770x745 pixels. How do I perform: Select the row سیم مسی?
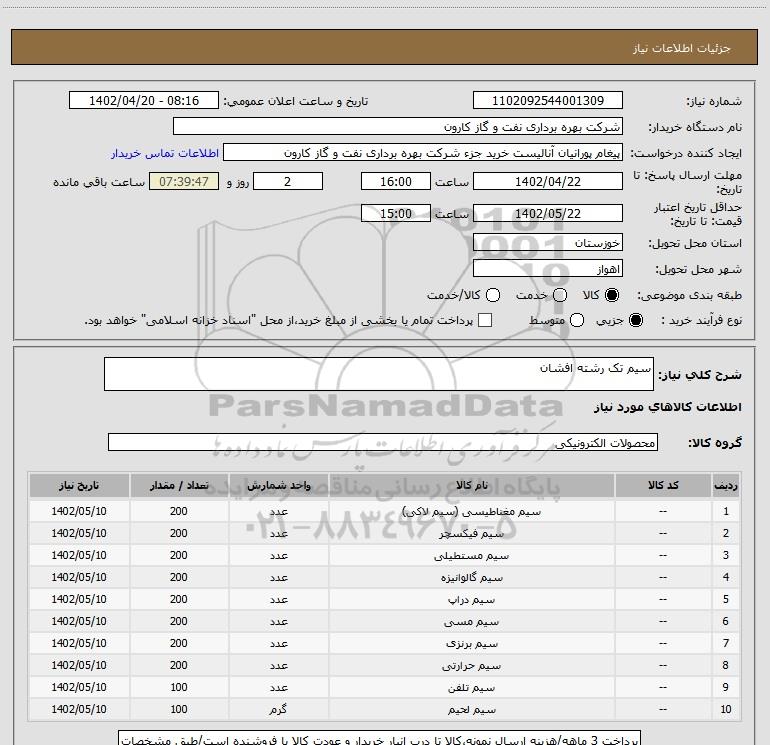click(x=385, y=621)
